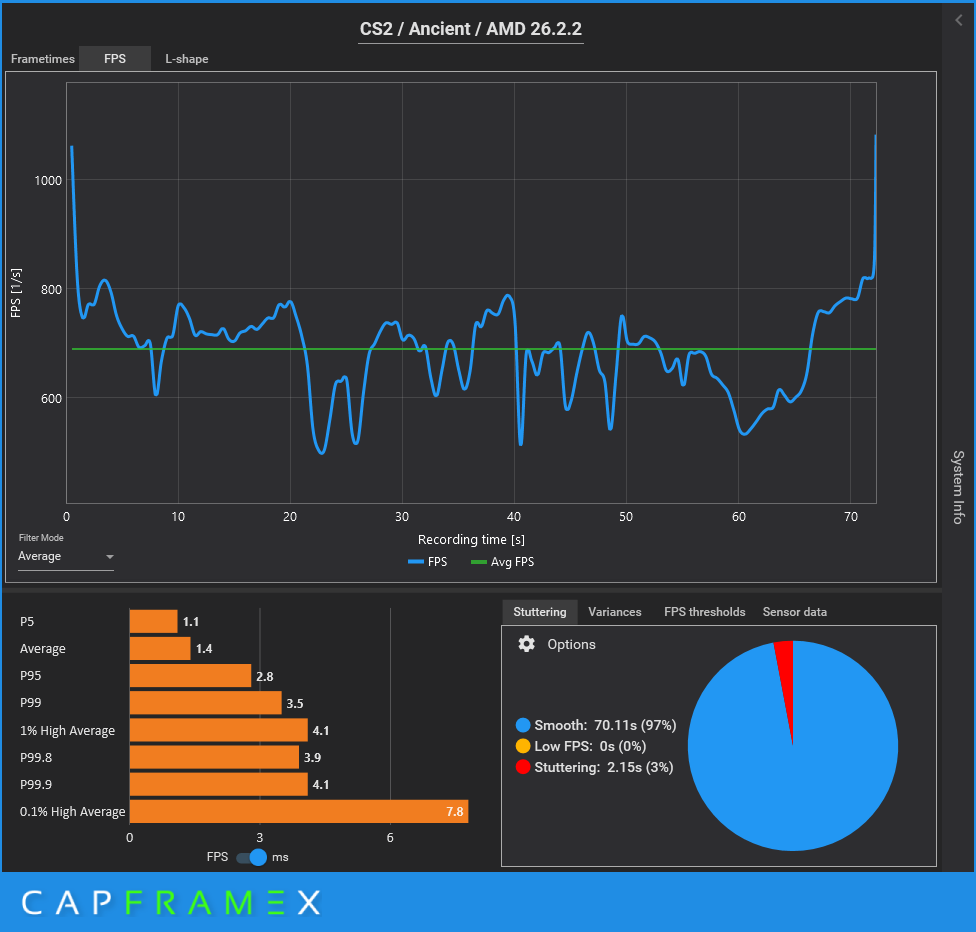Click the CS2 / Ancient / AMD title
The width and height of the screenshot is (976, 932).
(471, 29)
